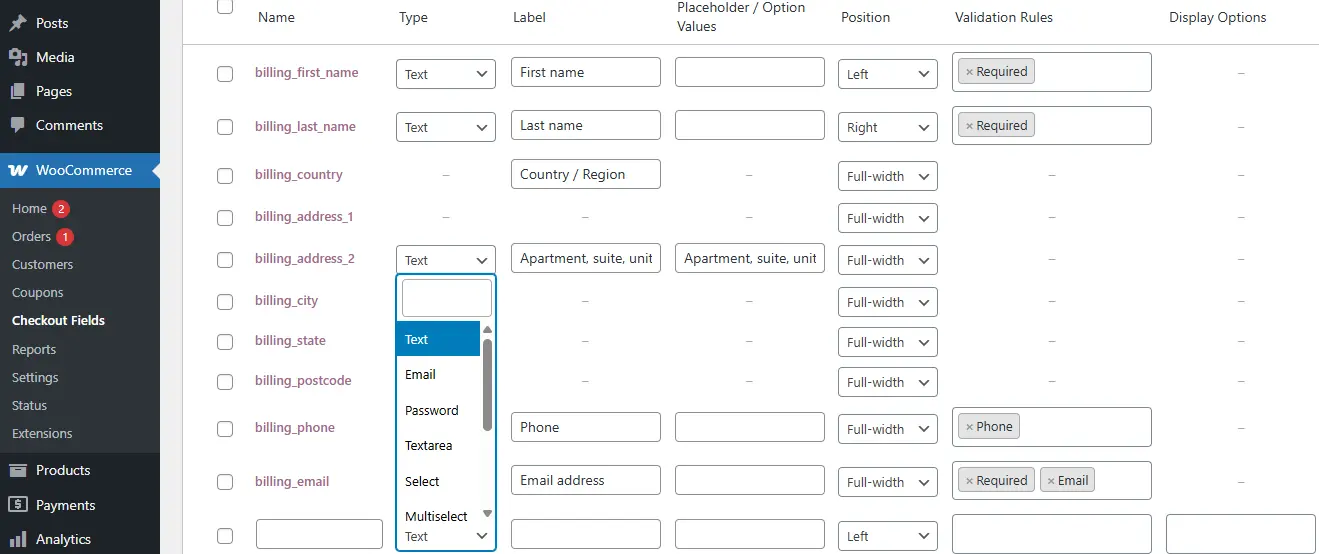
Task: Check the billing_address_2 row checkbox
Action: coord(225,260)
